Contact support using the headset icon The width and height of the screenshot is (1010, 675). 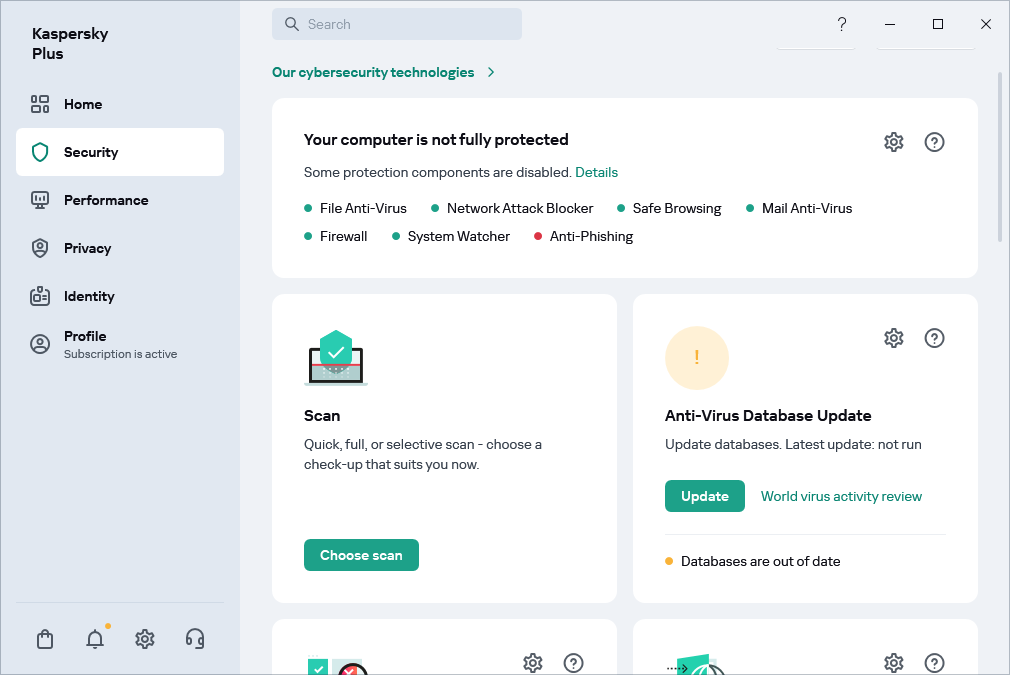[194, 638]
